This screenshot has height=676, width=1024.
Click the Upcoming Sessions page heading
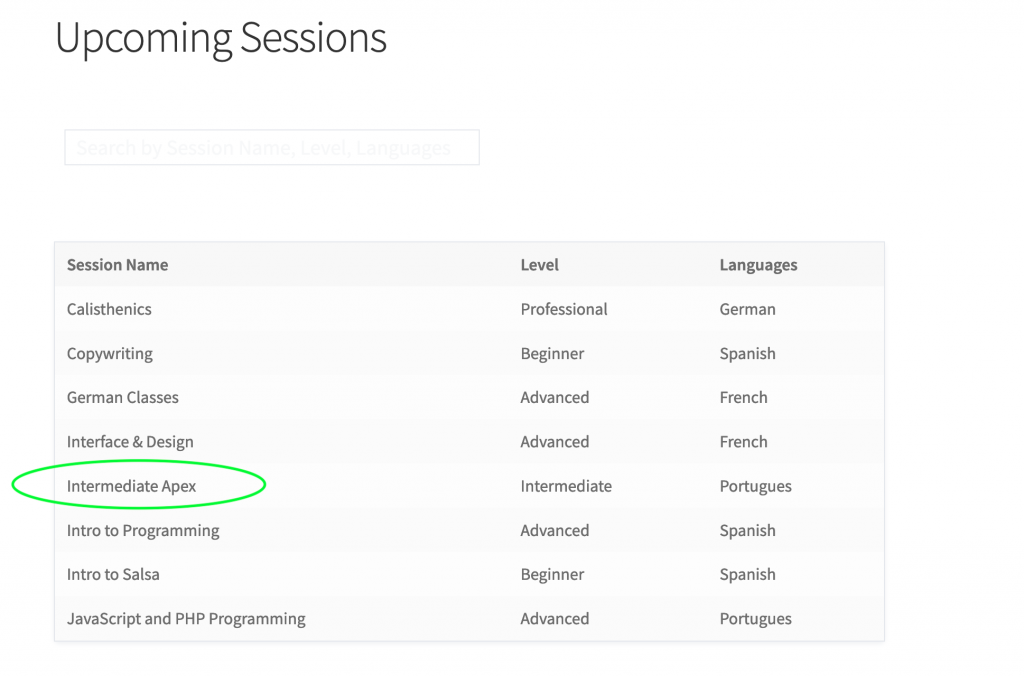(x=221, y=38)
